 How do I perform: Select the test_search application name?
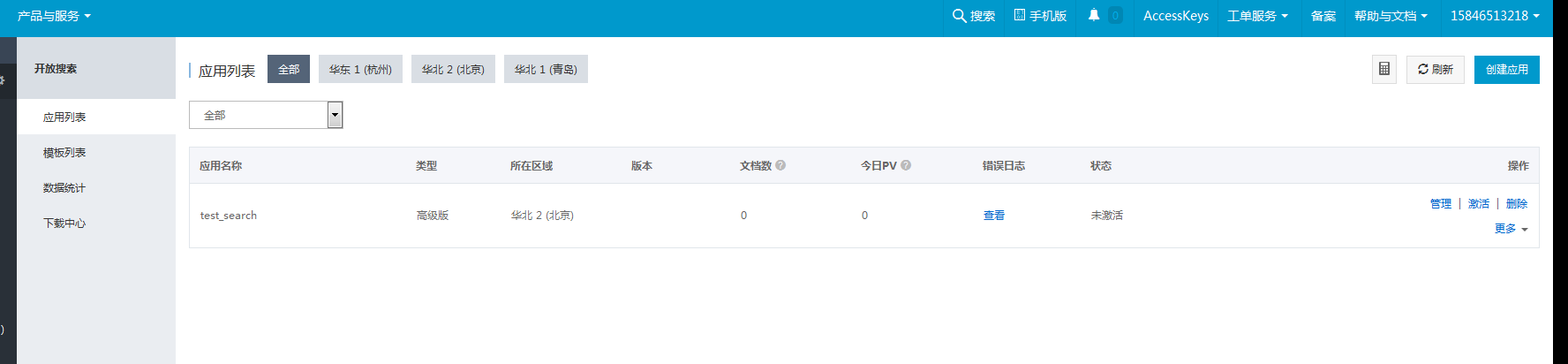click(x=229, y=216)
